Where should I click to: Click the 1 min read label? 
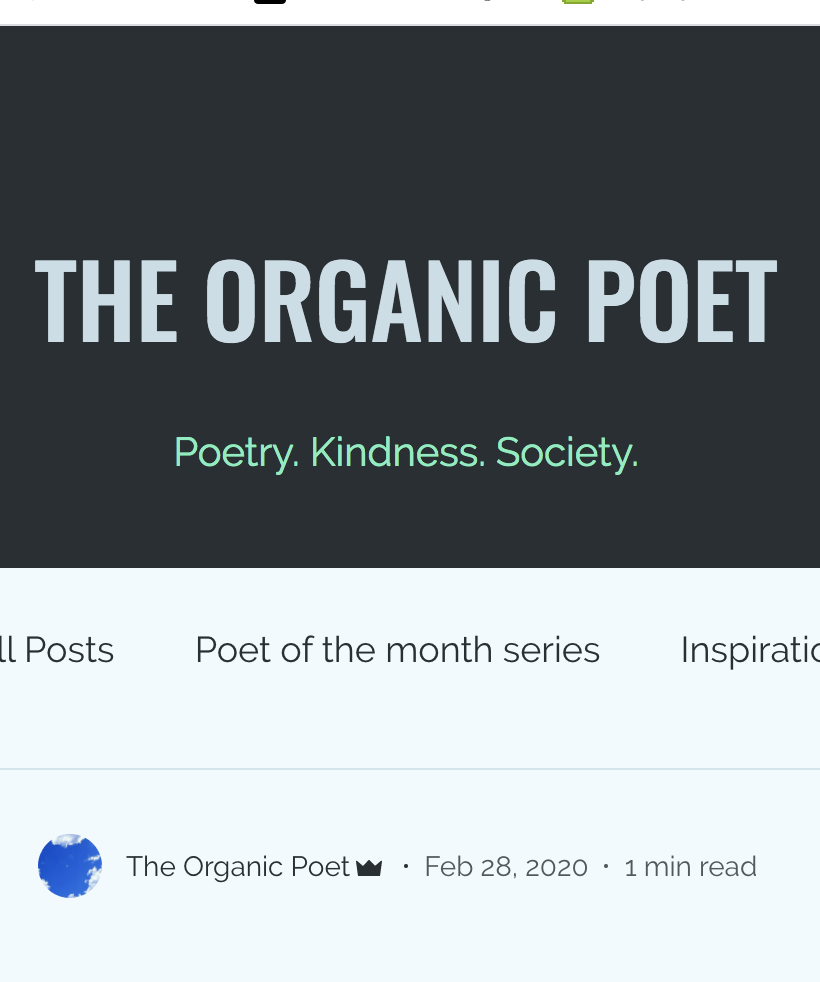pos(690,866)
